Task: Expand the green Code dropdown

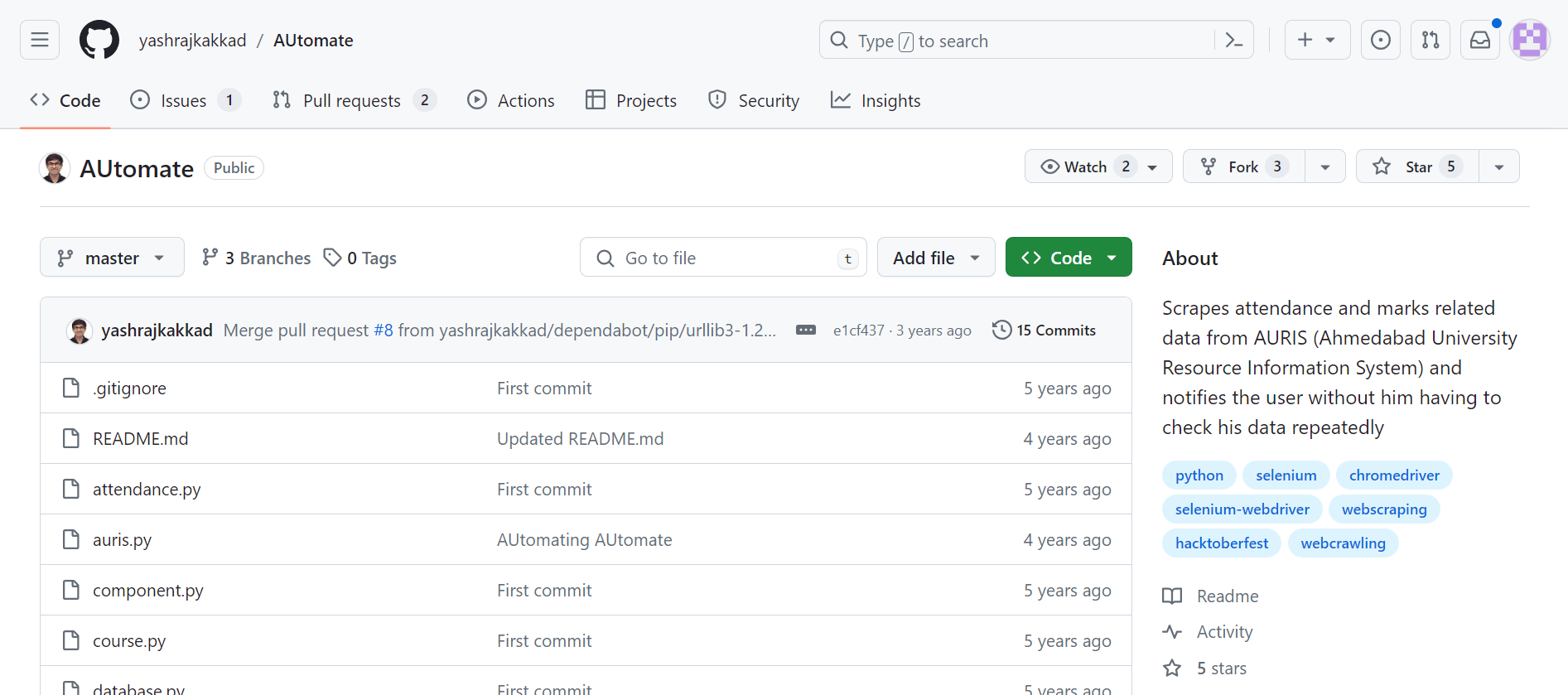Action: 1069,258
